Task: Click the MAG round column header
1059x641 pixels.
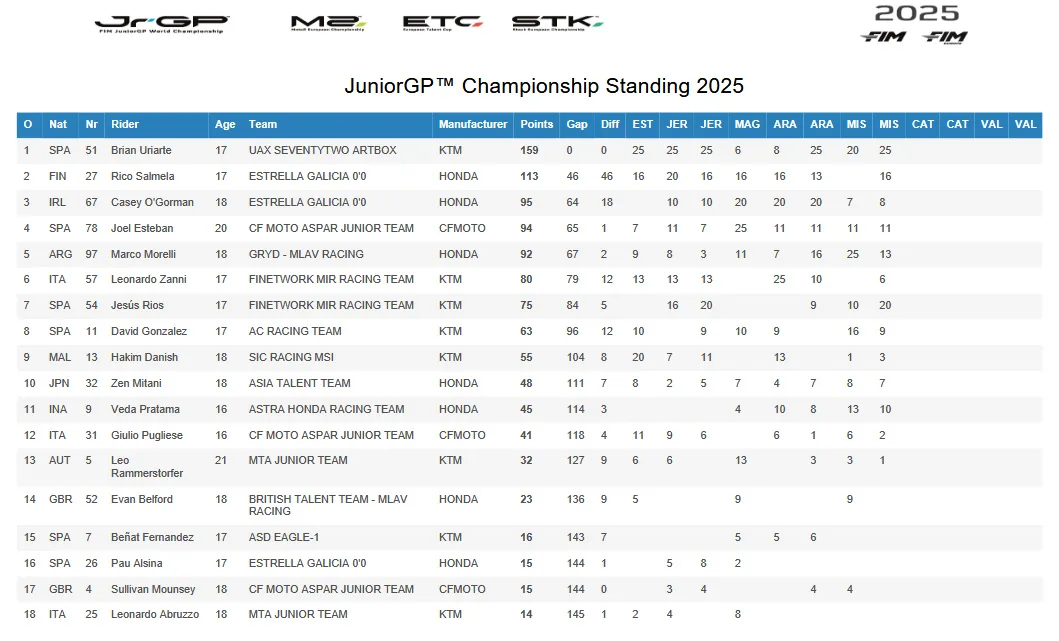Action: point(747,125)
